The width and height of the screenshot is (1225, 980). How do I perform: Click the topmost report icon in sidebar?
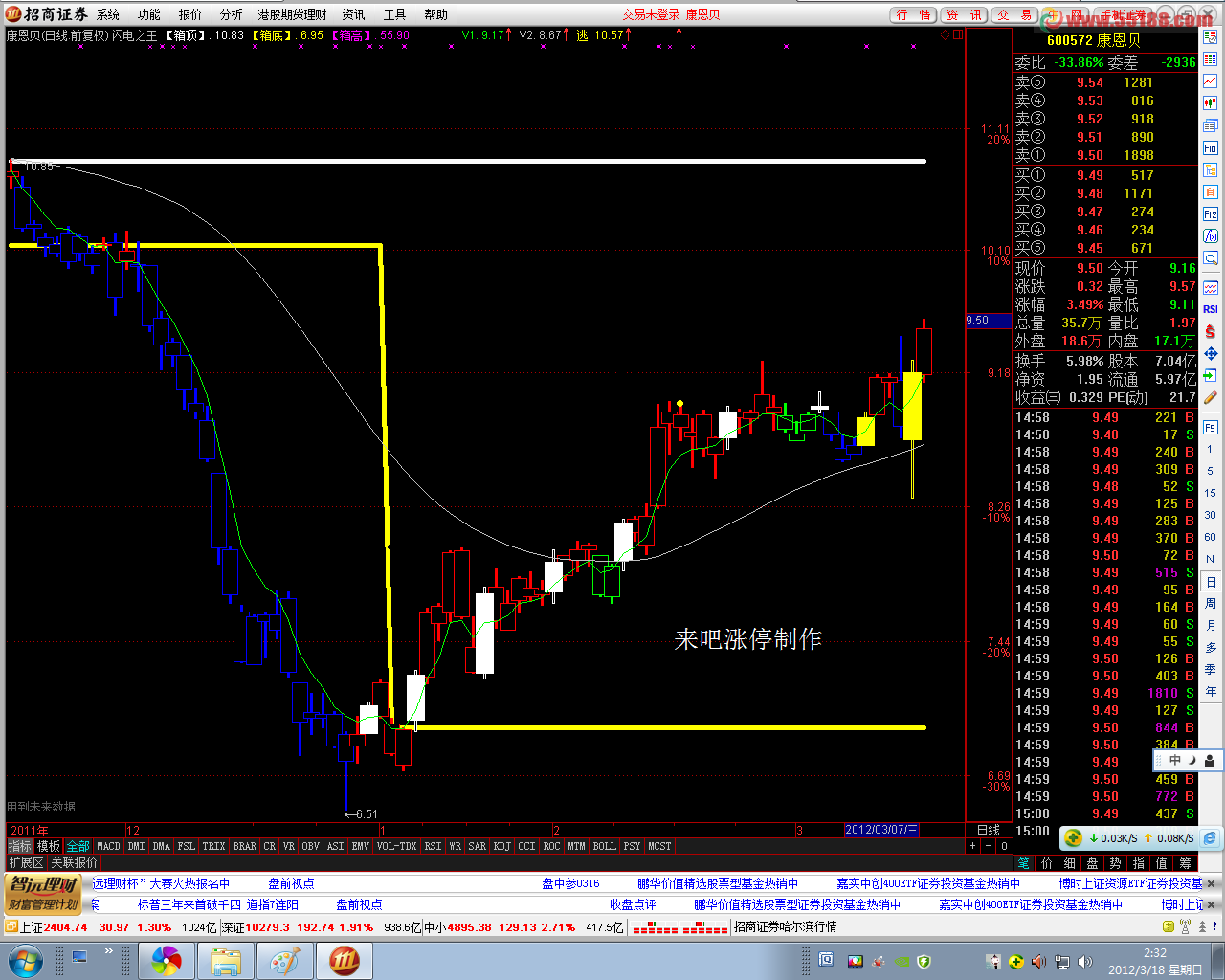pos(1211,37)
